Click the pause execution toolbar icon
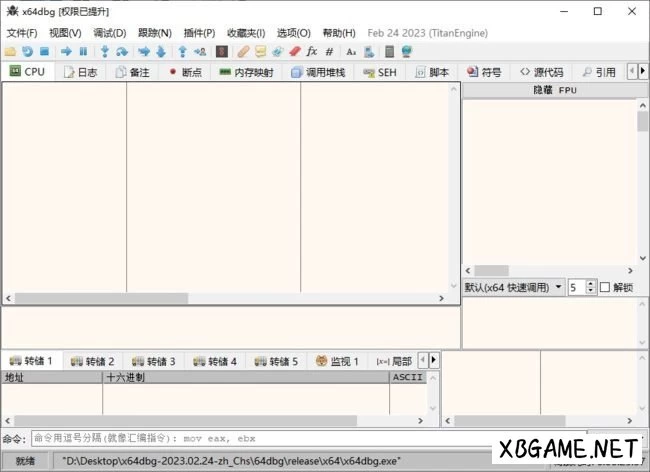The image size is (650, 472). tap(83, 51)
